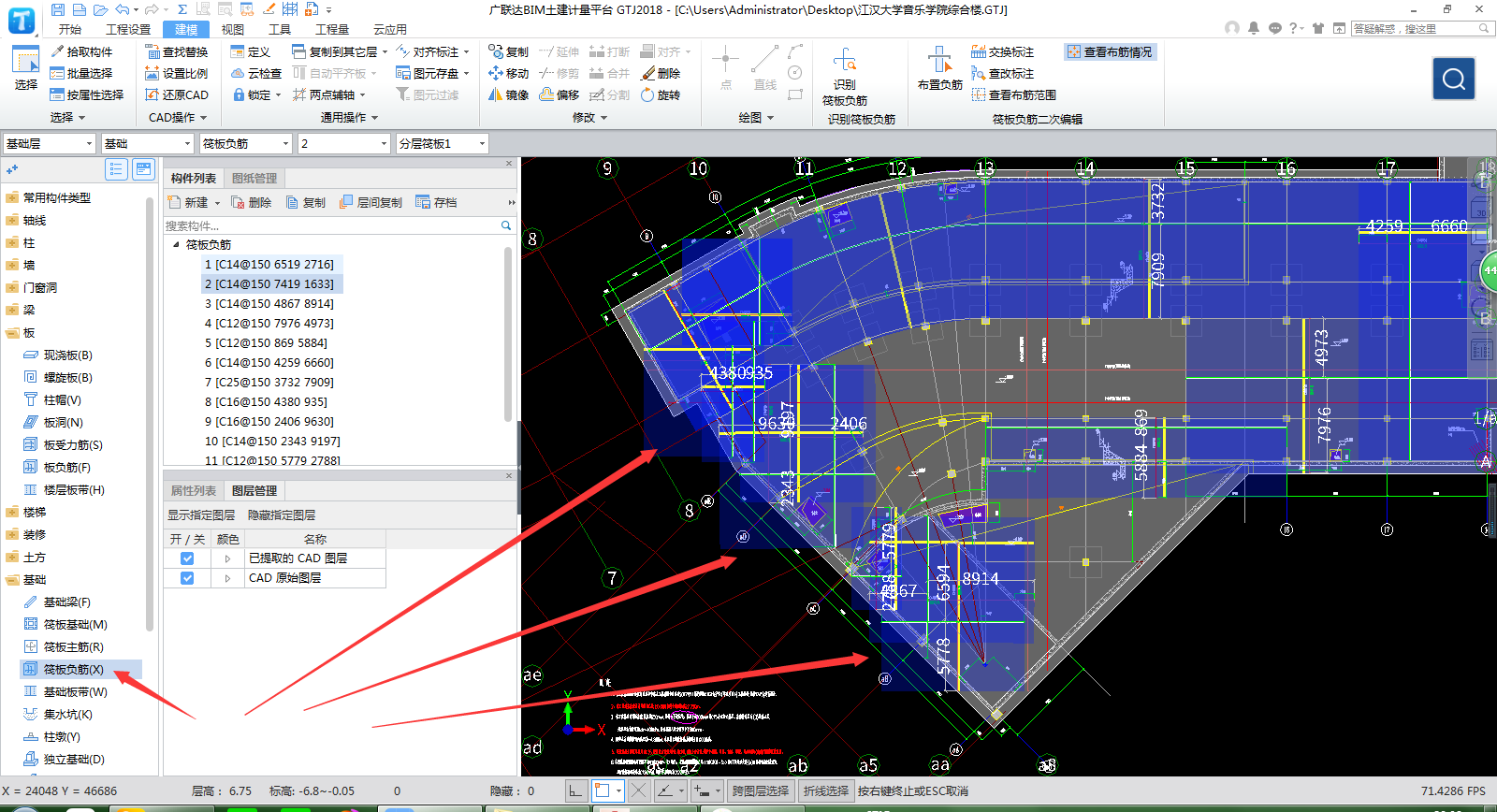
Task: Switch to the 开始 ribbon tab
Action: [70, 29]
